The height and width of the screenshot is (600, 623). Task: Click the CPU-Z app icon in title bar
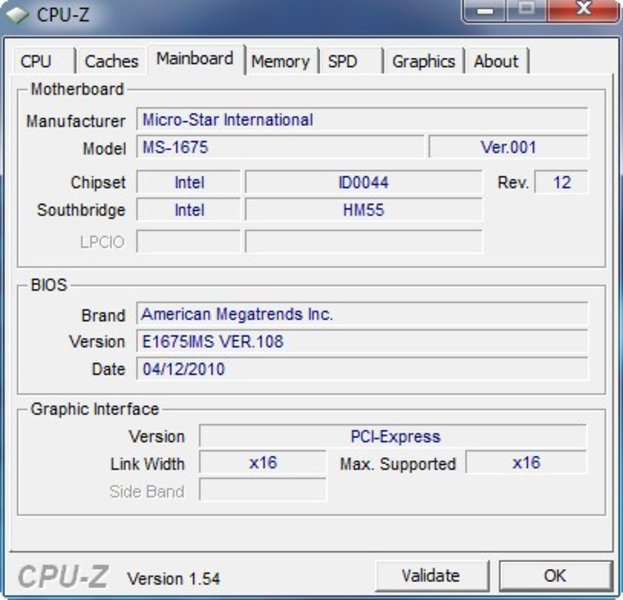[x=18, y=15]
